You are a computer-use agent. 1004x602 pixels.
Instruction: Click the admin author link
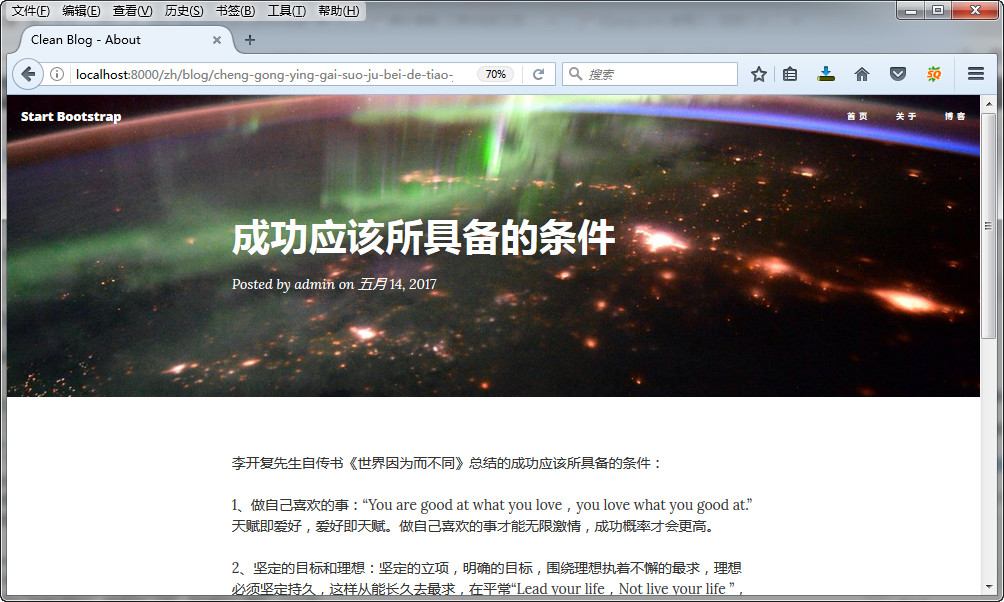click(x=314, y=284)
